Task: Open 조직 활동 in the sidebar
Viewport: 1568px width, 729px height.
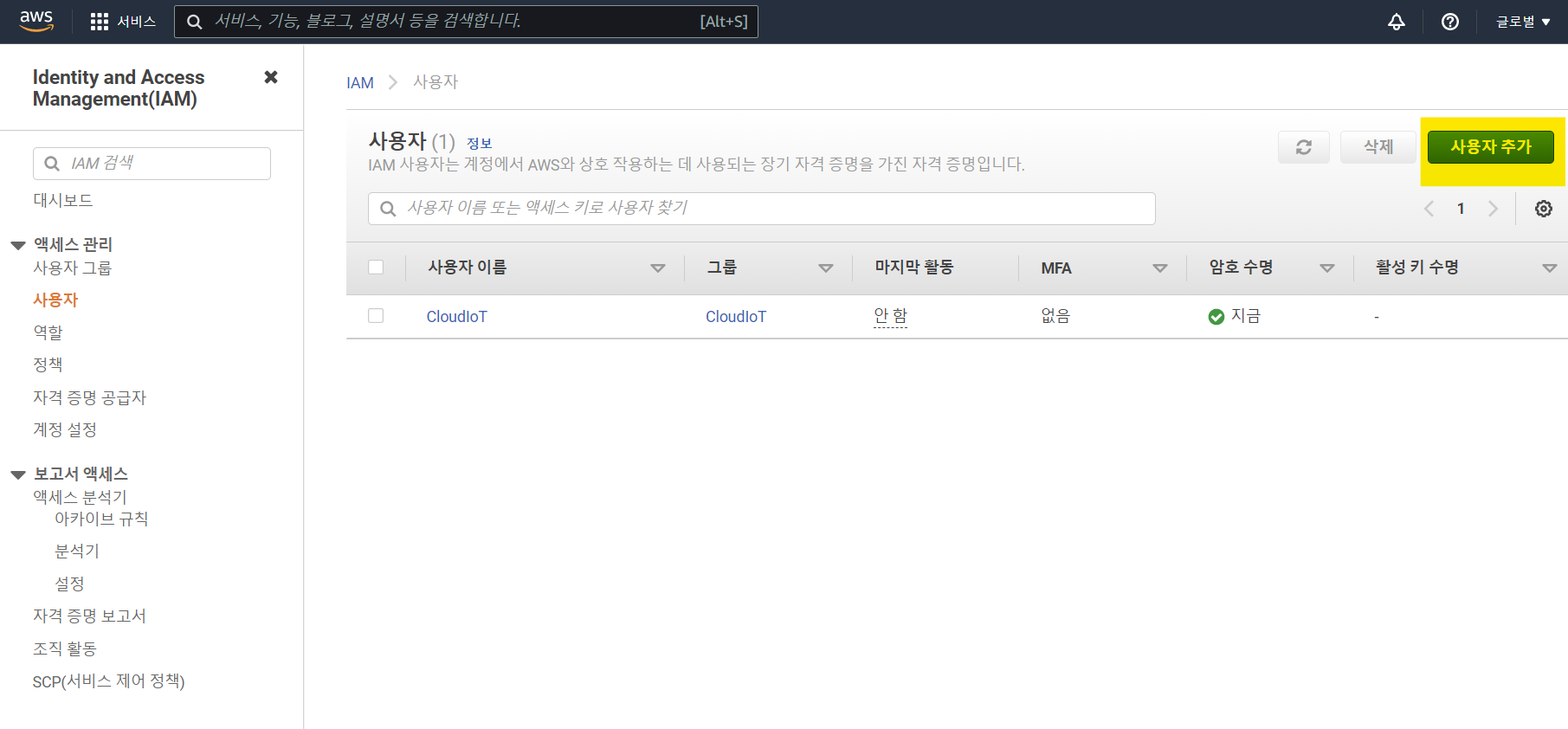Action: (65, 648)
